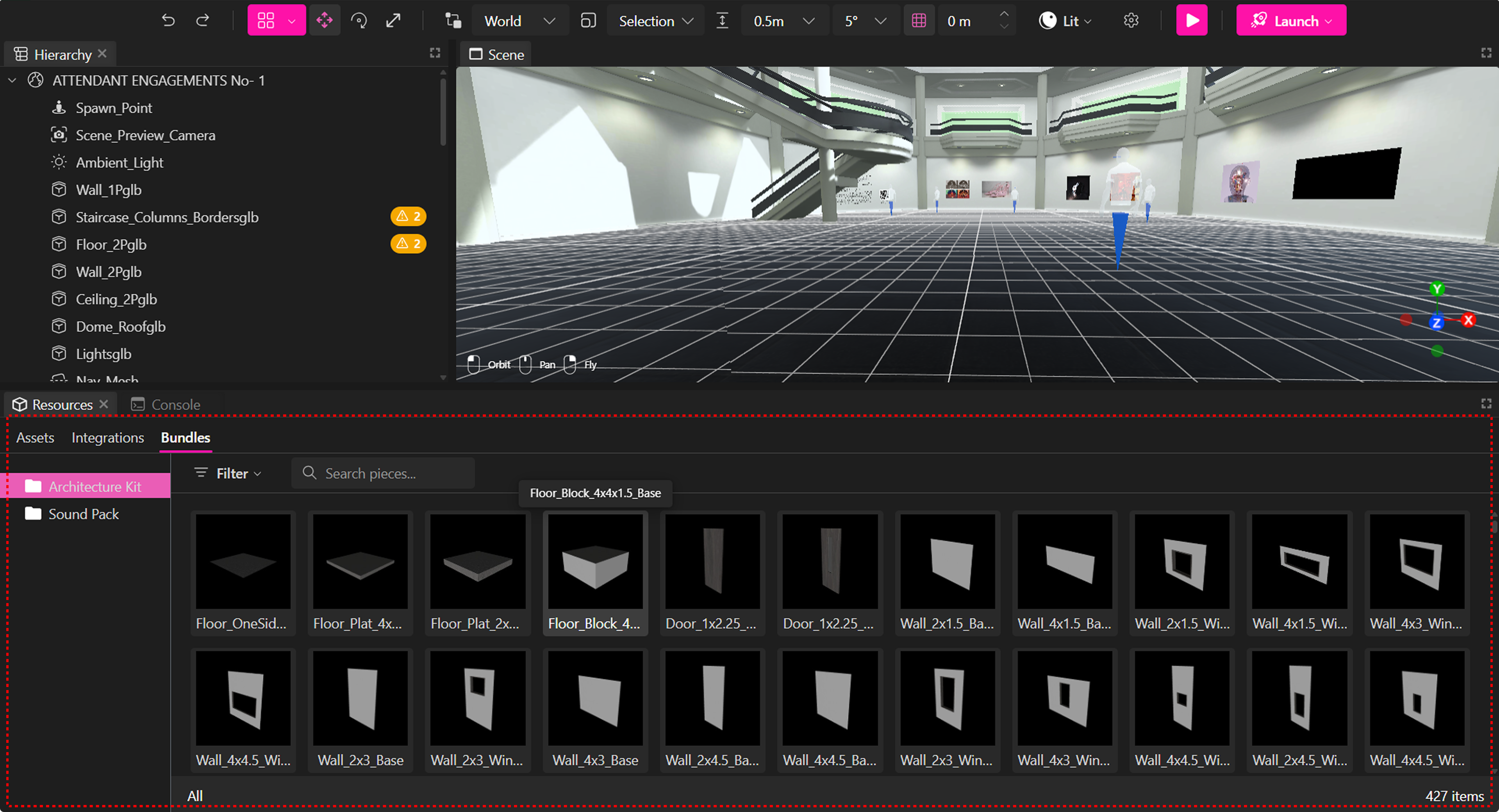Select the Scale tool in the toolbar
The image size is (1499, 812).
pos(393,20)
